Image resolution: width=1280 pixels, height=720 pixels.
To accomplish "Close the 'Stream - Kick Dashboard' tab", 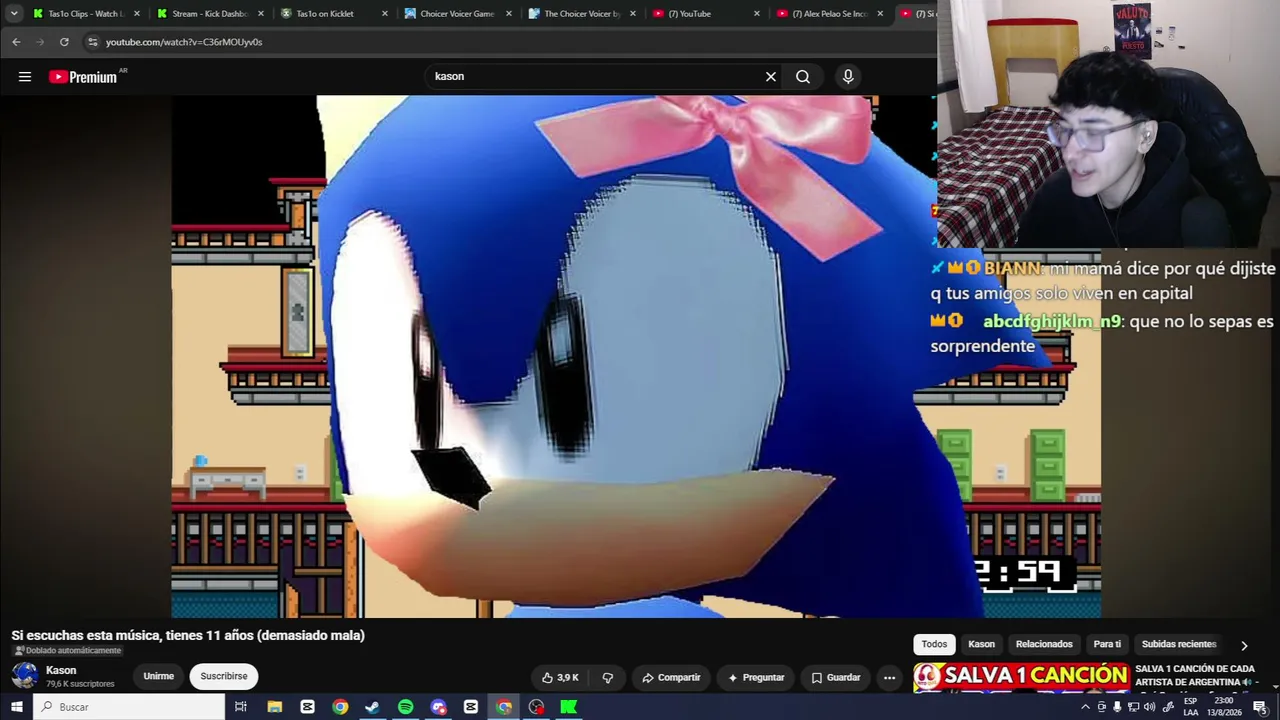I will 261,14.
